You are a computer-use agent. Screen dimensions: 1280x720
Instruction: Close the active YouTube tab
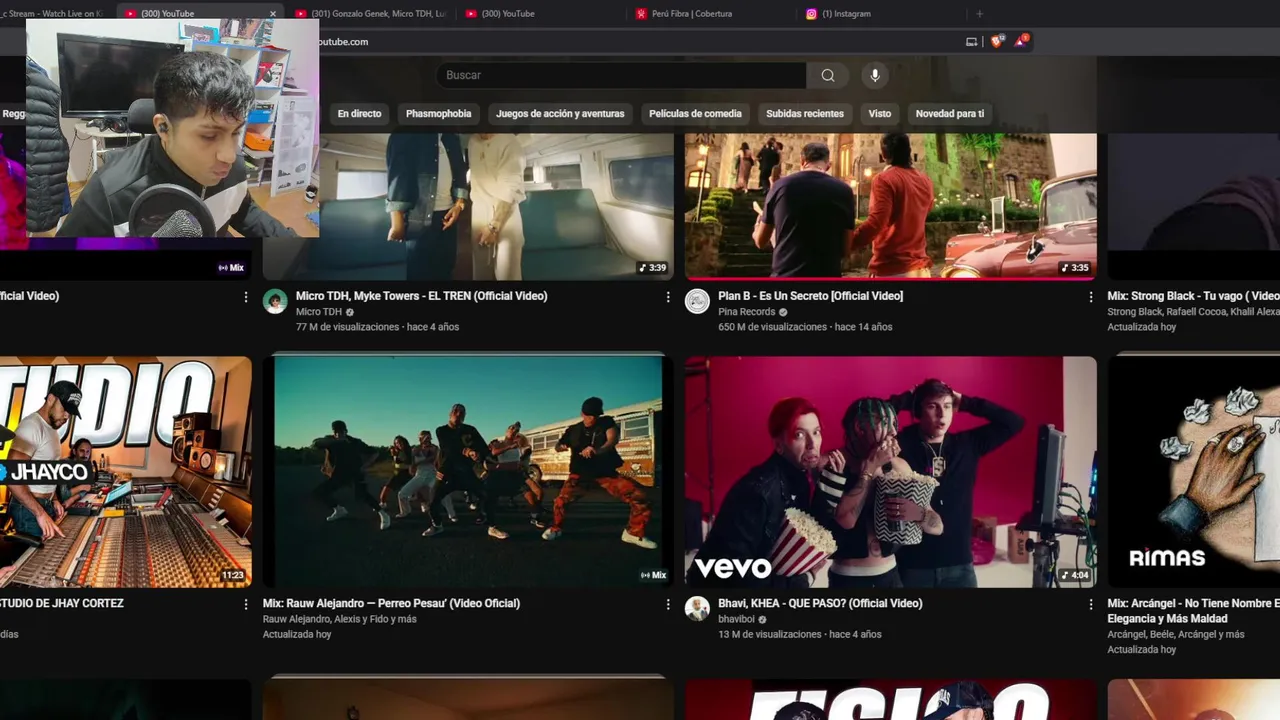(273, 14)
